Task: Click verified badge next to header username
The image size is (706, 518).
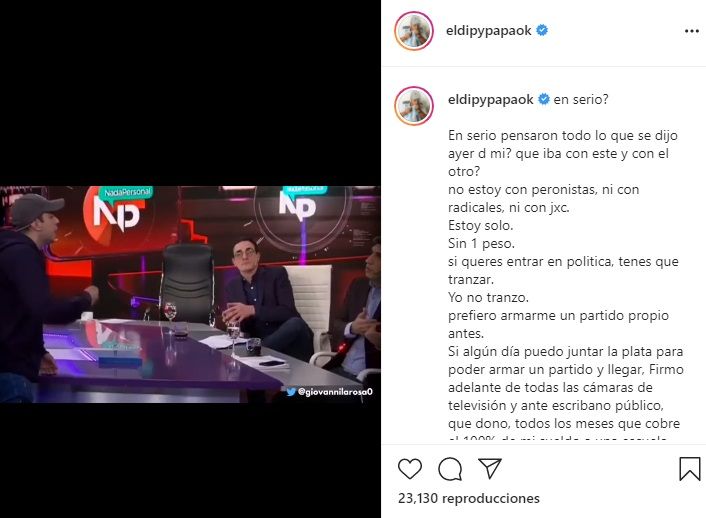Action: pos(542,30)
